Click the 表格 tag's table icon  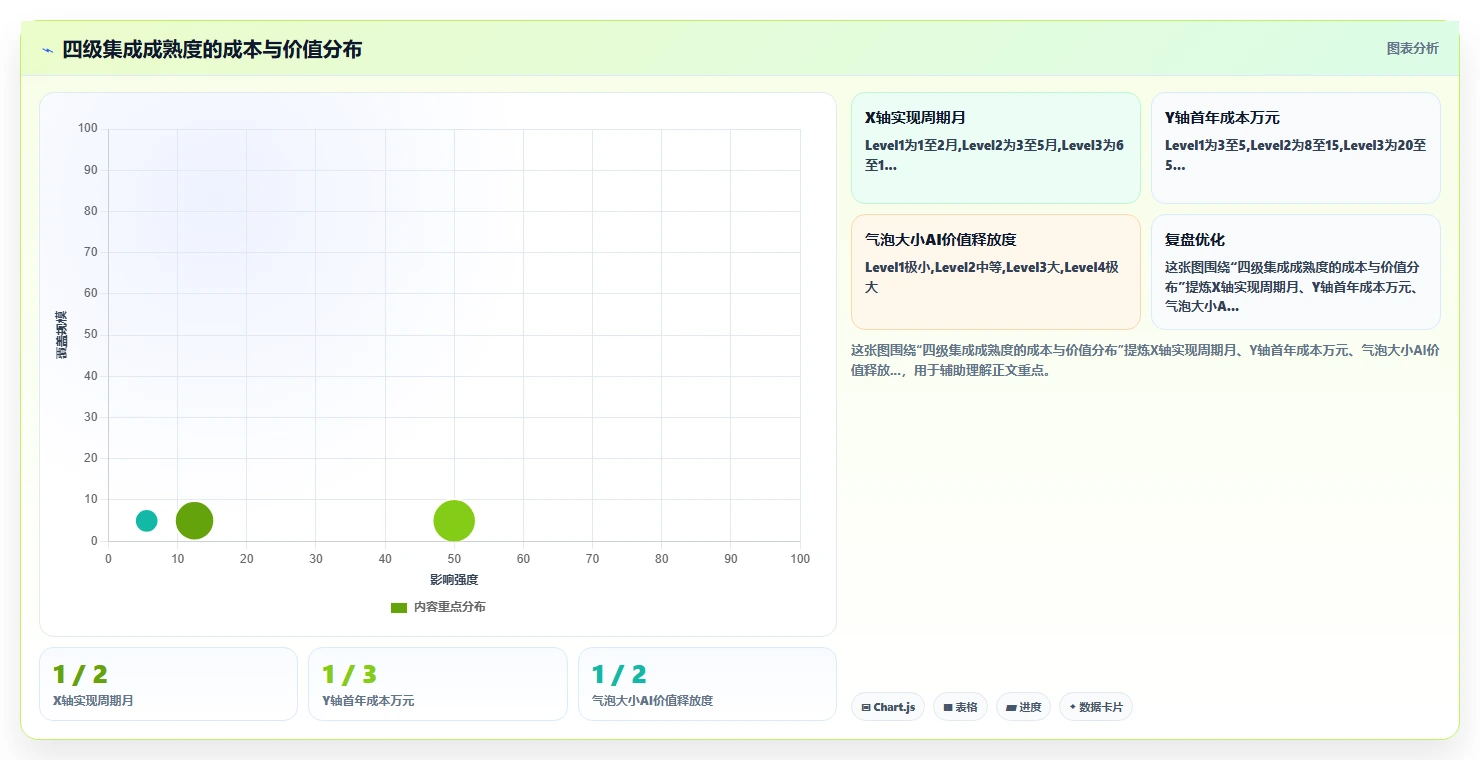point(948,708)
